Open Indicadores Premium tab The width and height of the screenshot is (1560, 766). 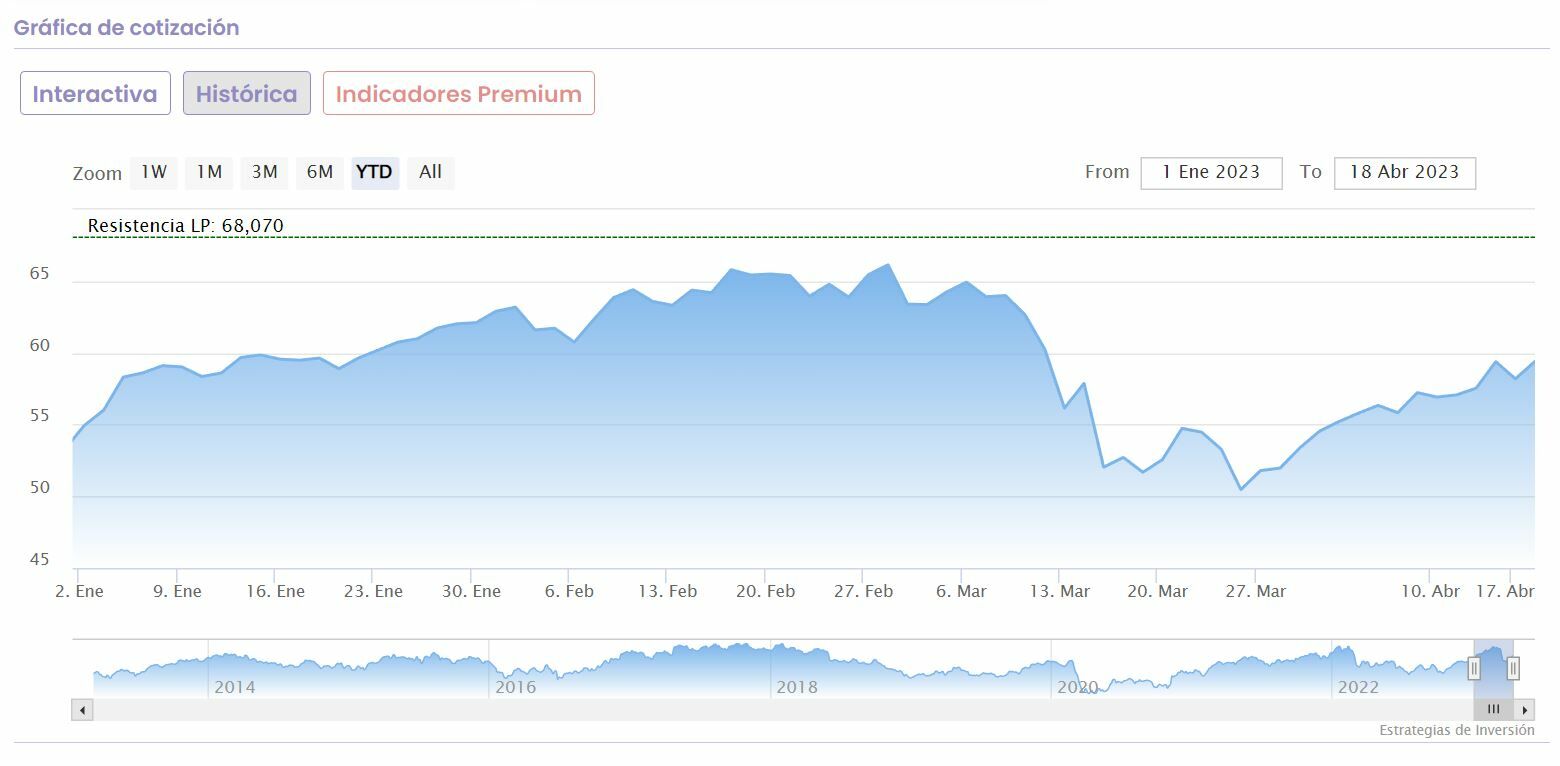[459, 94]
